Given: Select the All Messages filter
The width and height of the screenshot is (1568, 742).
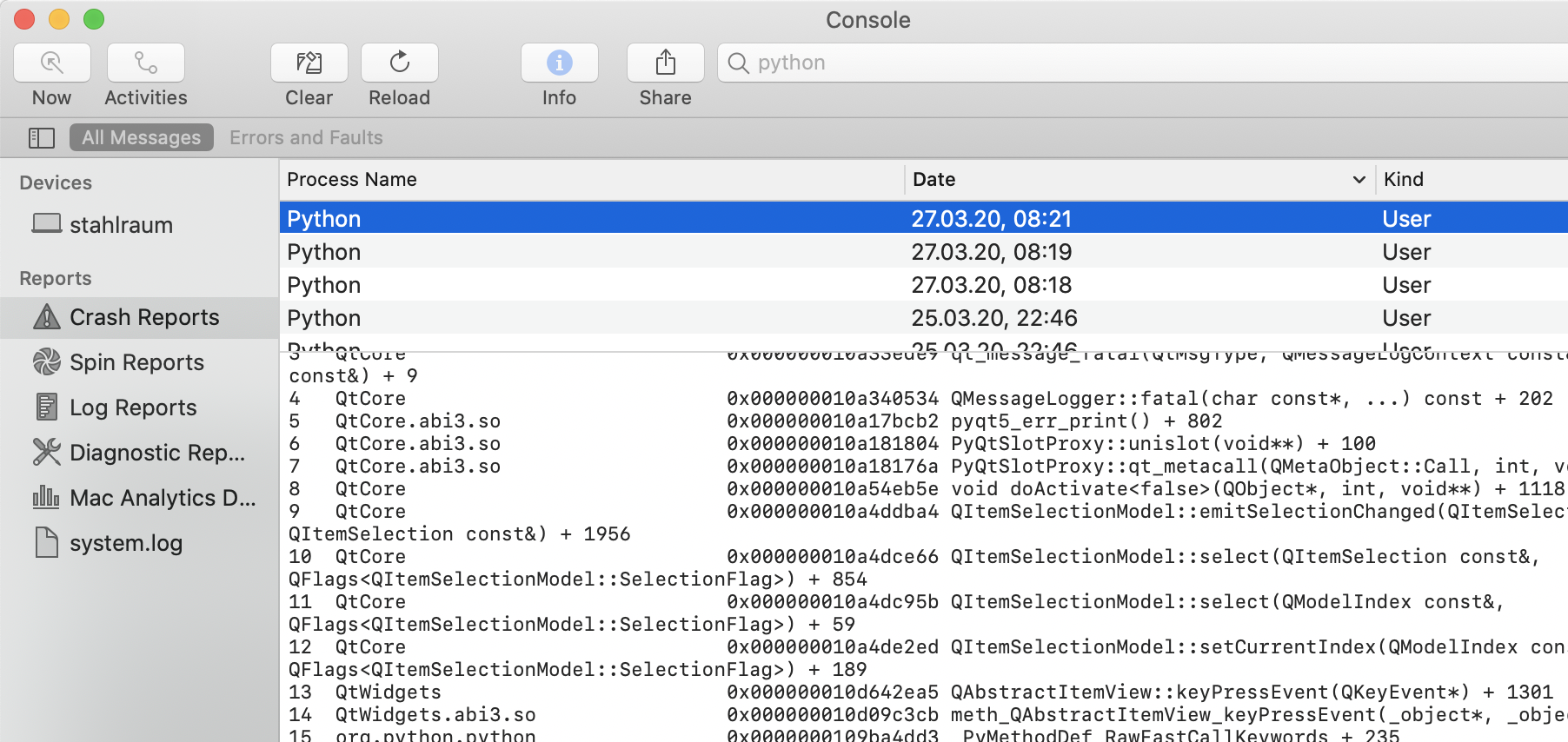Looking at the screenshot, I should point(142,137).
